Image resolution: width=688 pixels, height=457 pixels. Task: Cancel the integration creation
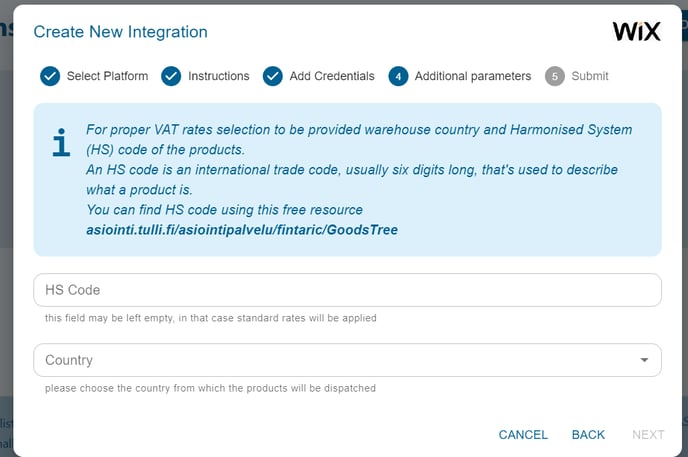tap(523, 435)
